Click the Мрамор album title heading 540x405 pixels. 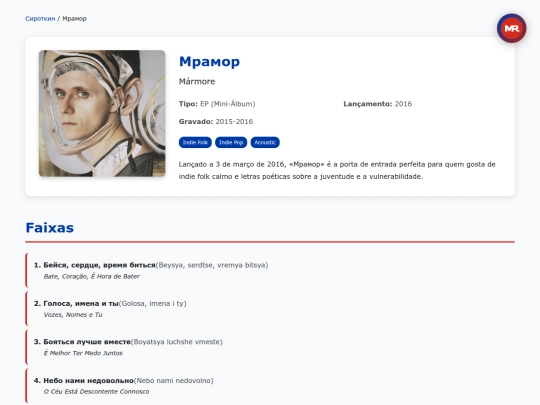pos(209,62)
